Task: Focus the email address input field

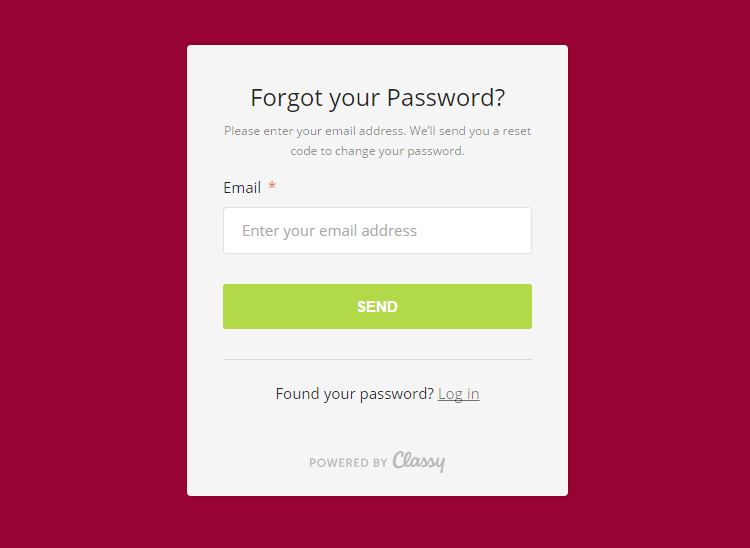Action: tap(377, 230)
